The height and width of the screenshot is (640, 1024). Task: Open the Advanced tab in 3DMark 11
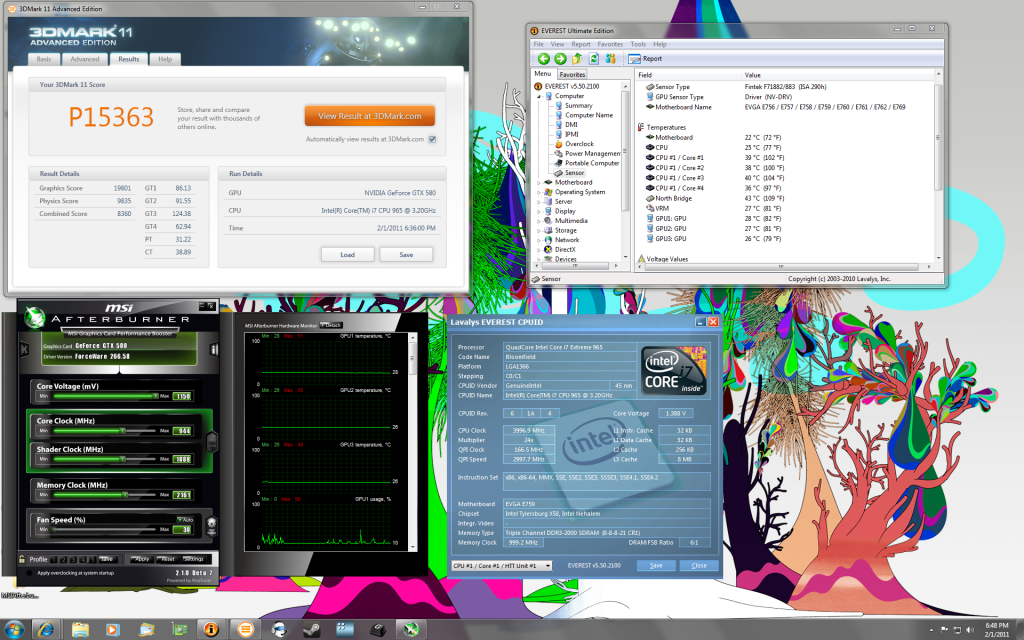click(85, 59)
